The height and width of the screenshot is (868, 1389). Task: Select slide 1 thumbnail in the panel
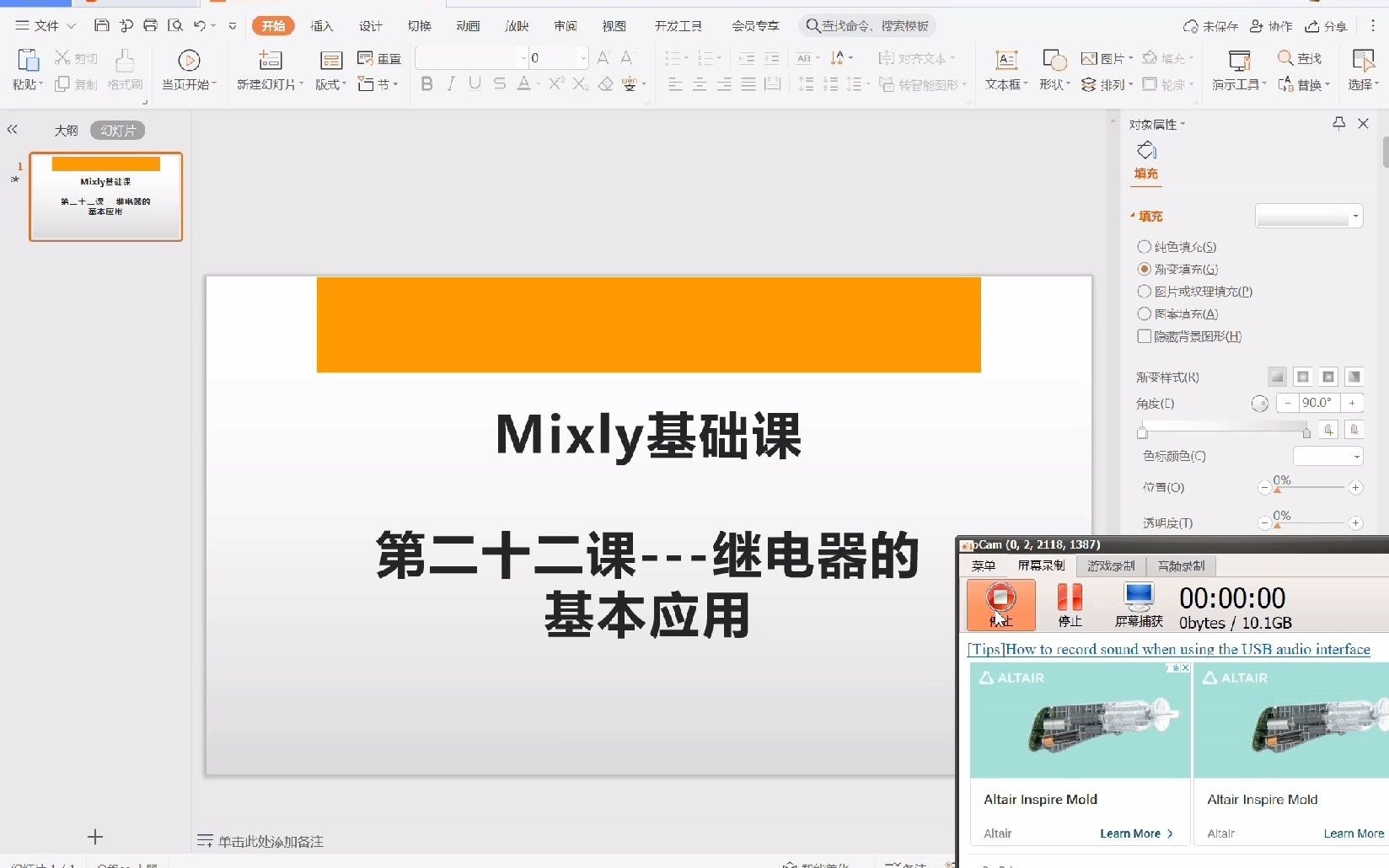point(105,196)
